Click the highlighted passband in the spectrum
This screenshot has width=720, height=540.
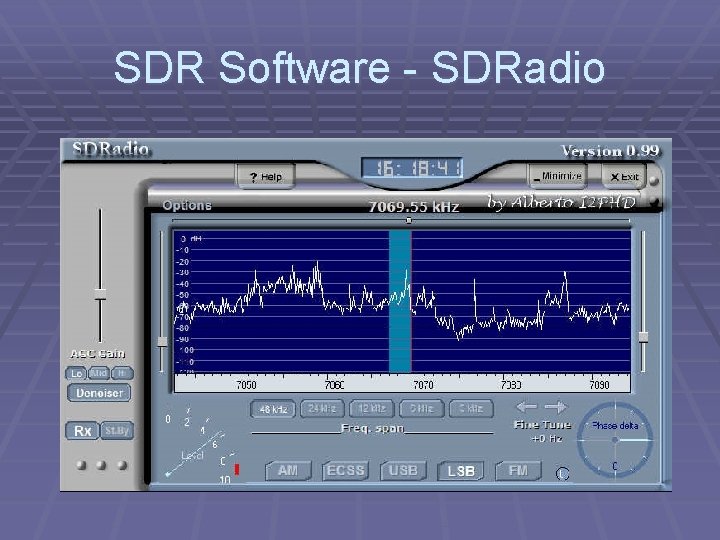400,301
